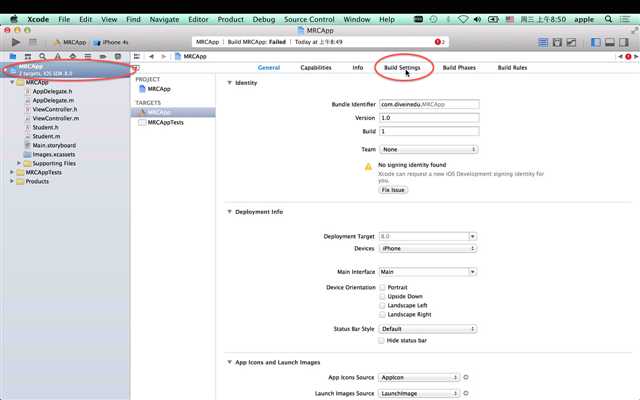Open ViewController.m in navigator
This screenshot has width=640, height=400.
[x=56, y=118]
